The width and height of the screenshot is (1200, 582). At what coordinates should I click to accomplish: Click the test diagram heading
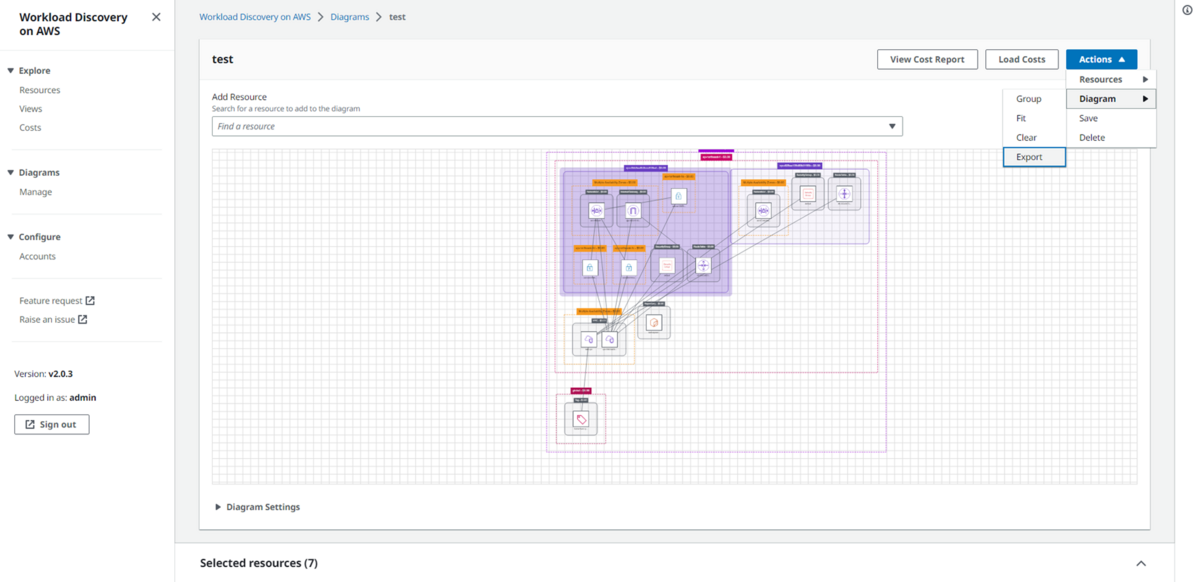coord(223,60)
